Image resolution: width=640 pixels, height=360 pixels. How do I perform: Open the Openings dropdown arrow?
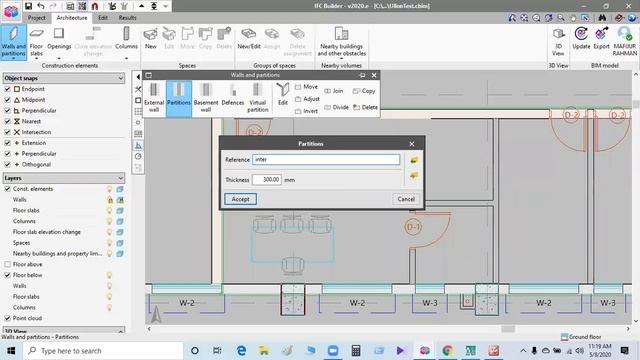59,58
